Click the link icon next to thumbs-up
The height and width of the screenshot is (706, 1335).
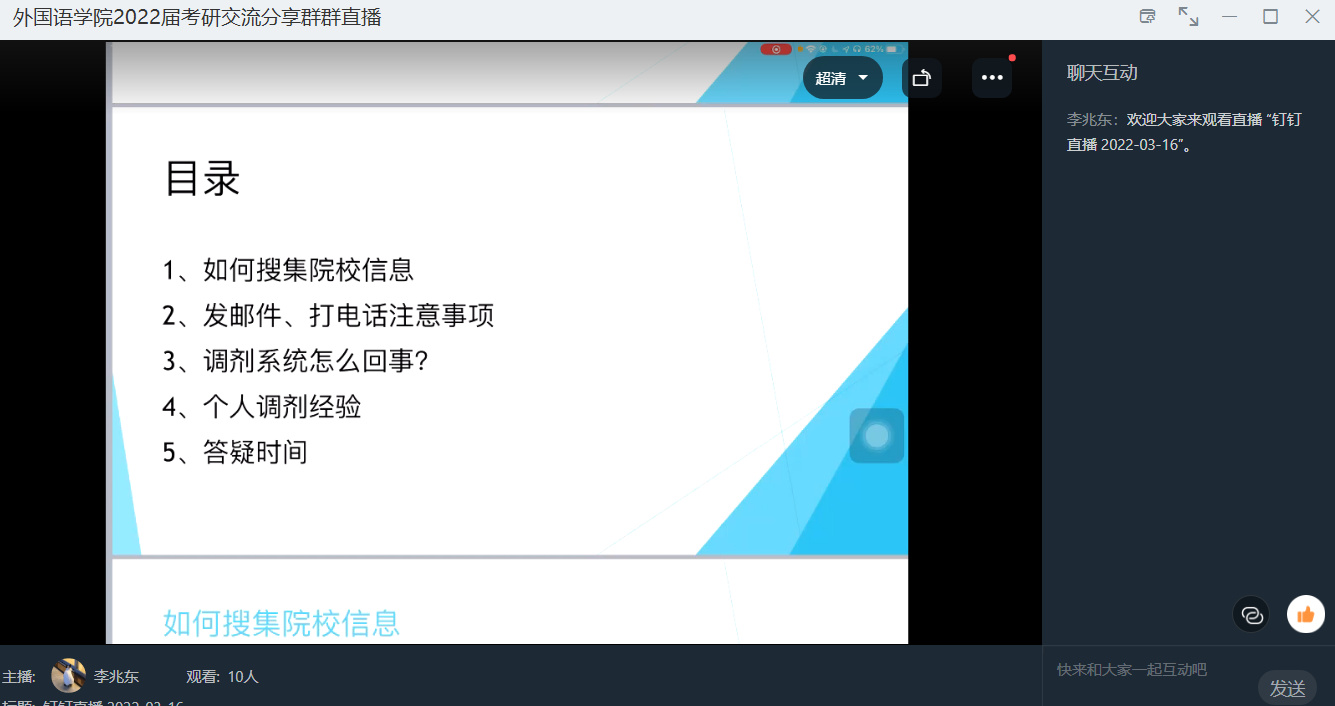pos(1251,614)
